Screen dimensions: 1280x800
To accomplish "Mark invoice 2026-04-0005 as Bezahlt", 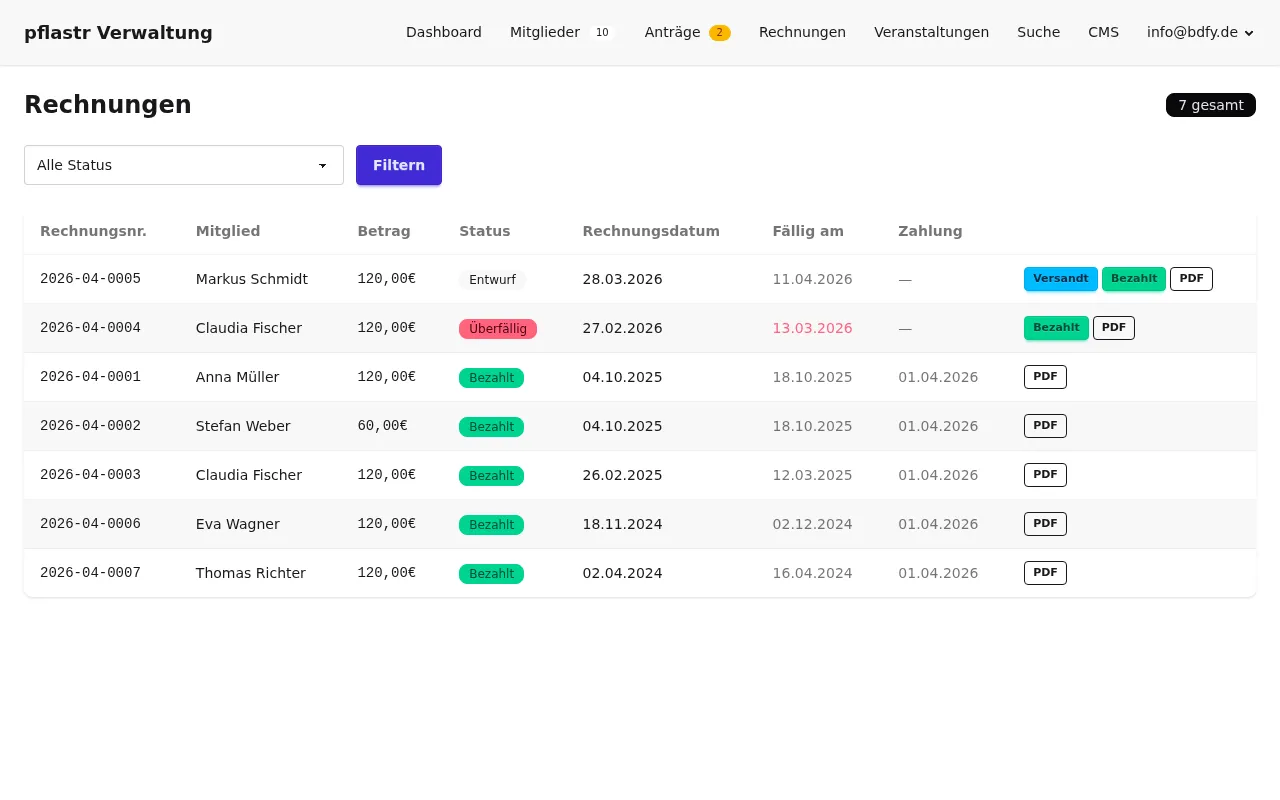I will point(1133,279).
